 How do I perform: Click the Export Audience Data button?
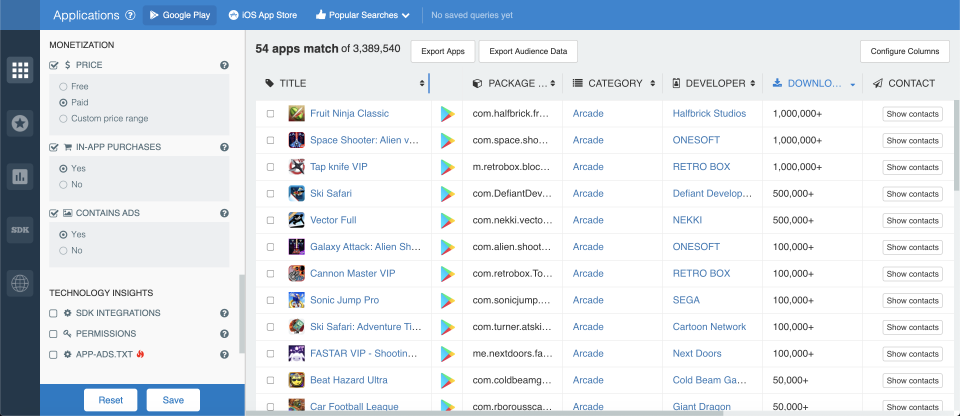pyautogui.click(x=528, y=51)
